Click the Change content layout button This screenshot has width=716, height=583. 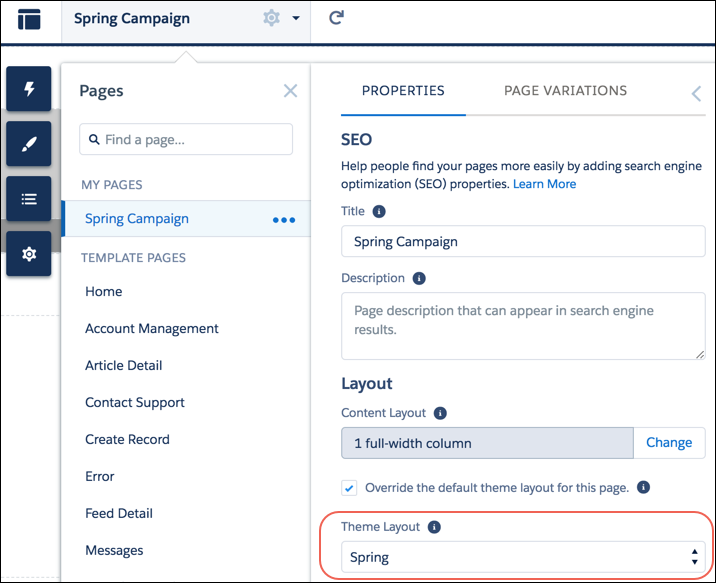(669, 443)
